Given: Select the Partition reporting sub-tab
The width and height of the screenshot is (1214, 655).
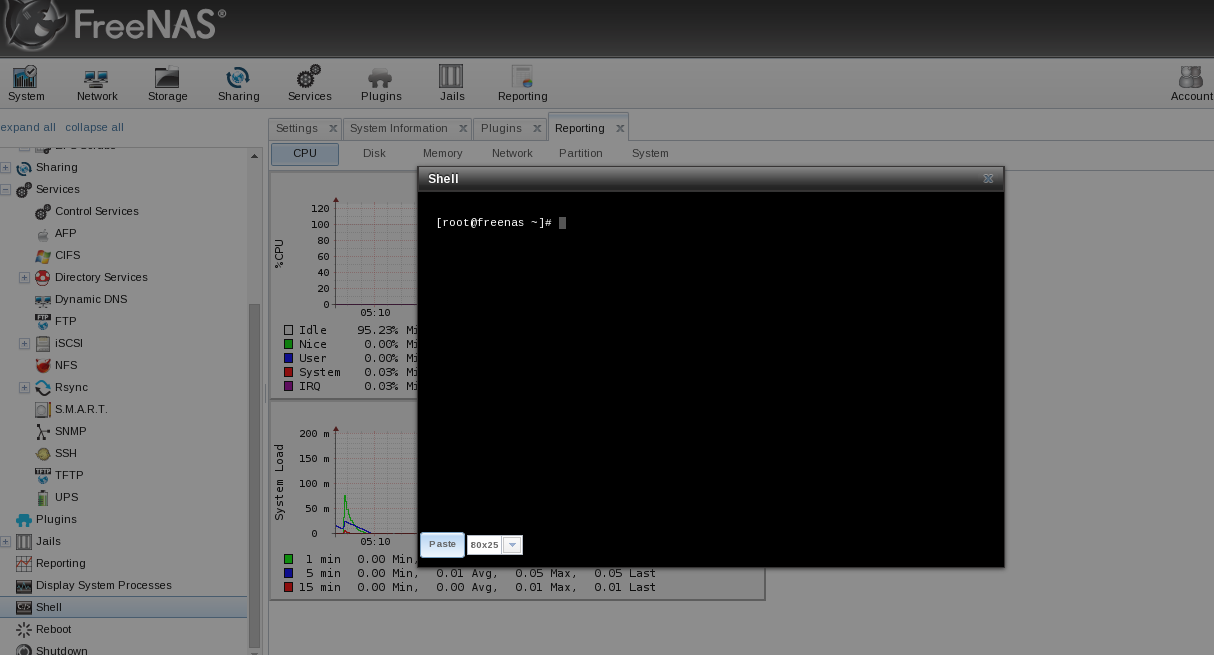Looking at the screenshot, I should click(x=581, y=153).
